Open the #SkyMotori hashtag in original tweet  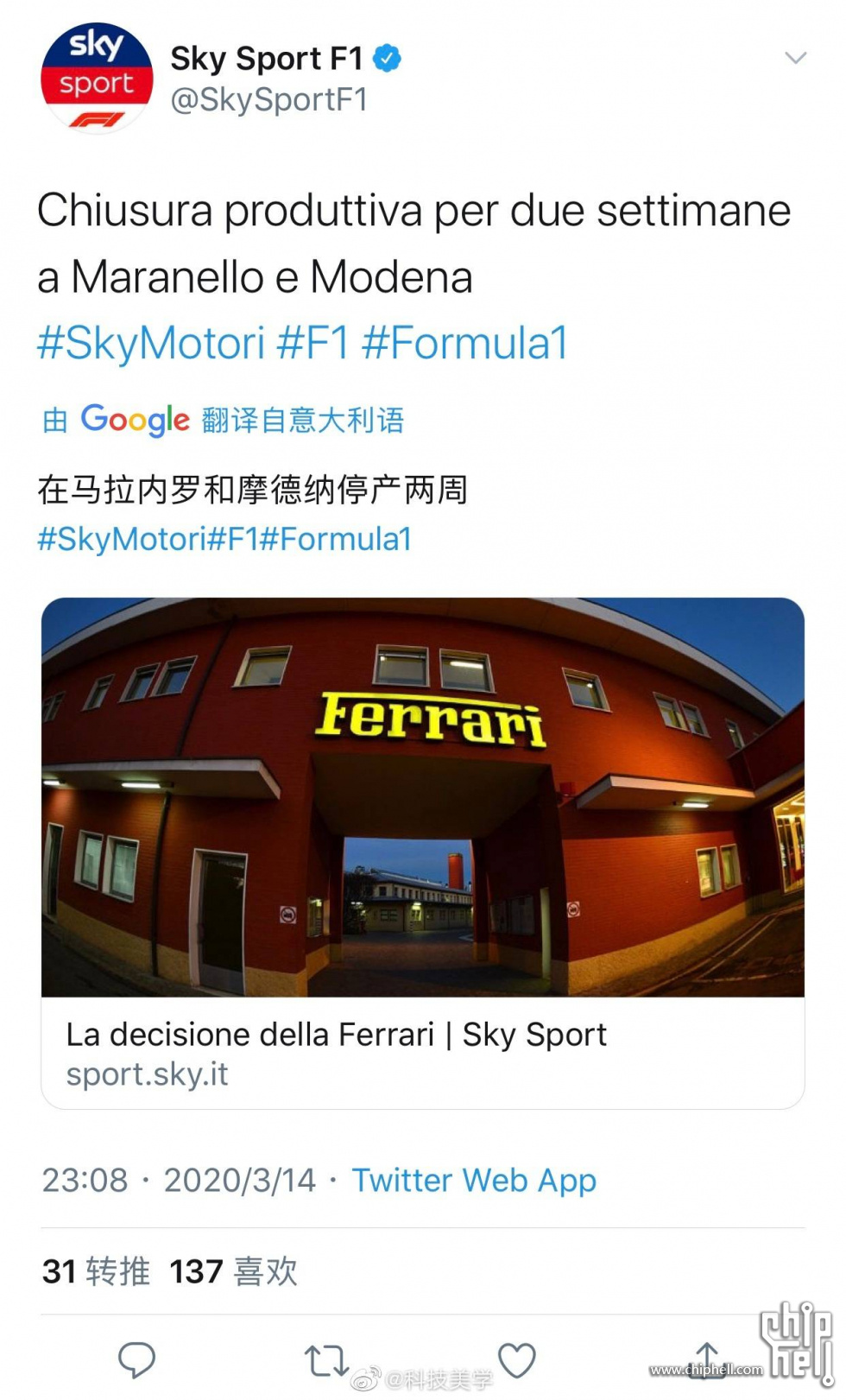click(151, 343)
